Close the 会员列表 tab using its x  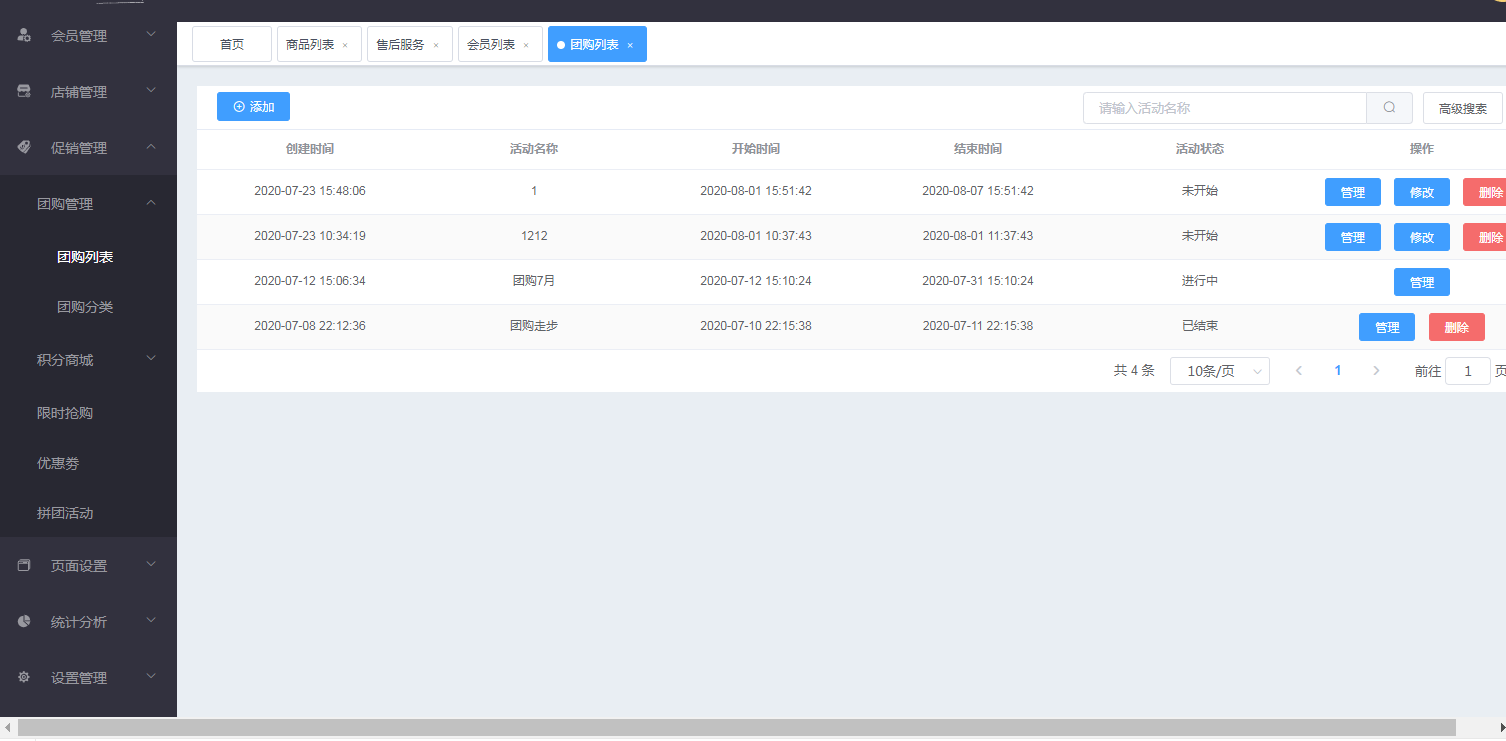pyautogui.click(x=526, y=45)
